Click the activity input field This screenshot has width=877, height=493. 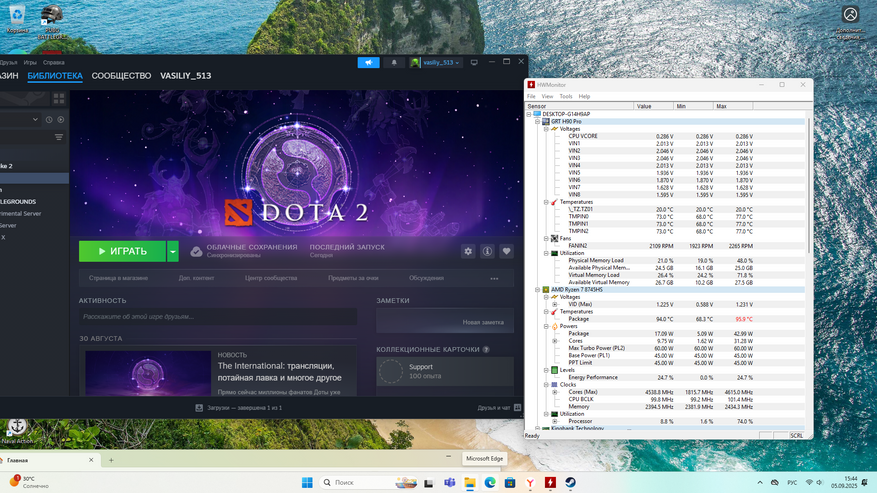(x=217, y=317)
